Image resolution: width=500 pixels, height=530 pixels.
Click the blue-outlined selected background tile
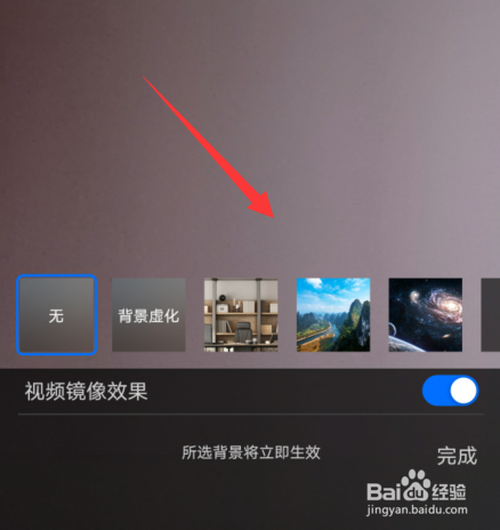pos(57,315)
